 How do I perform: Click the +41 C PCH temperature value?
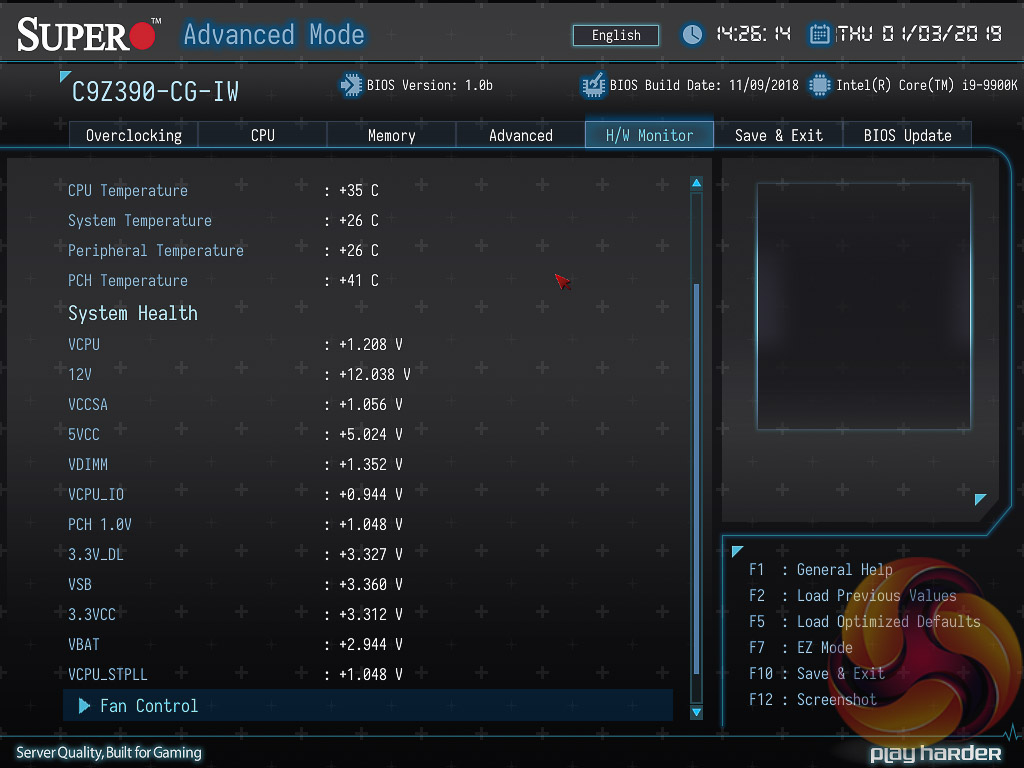(359, 280)
